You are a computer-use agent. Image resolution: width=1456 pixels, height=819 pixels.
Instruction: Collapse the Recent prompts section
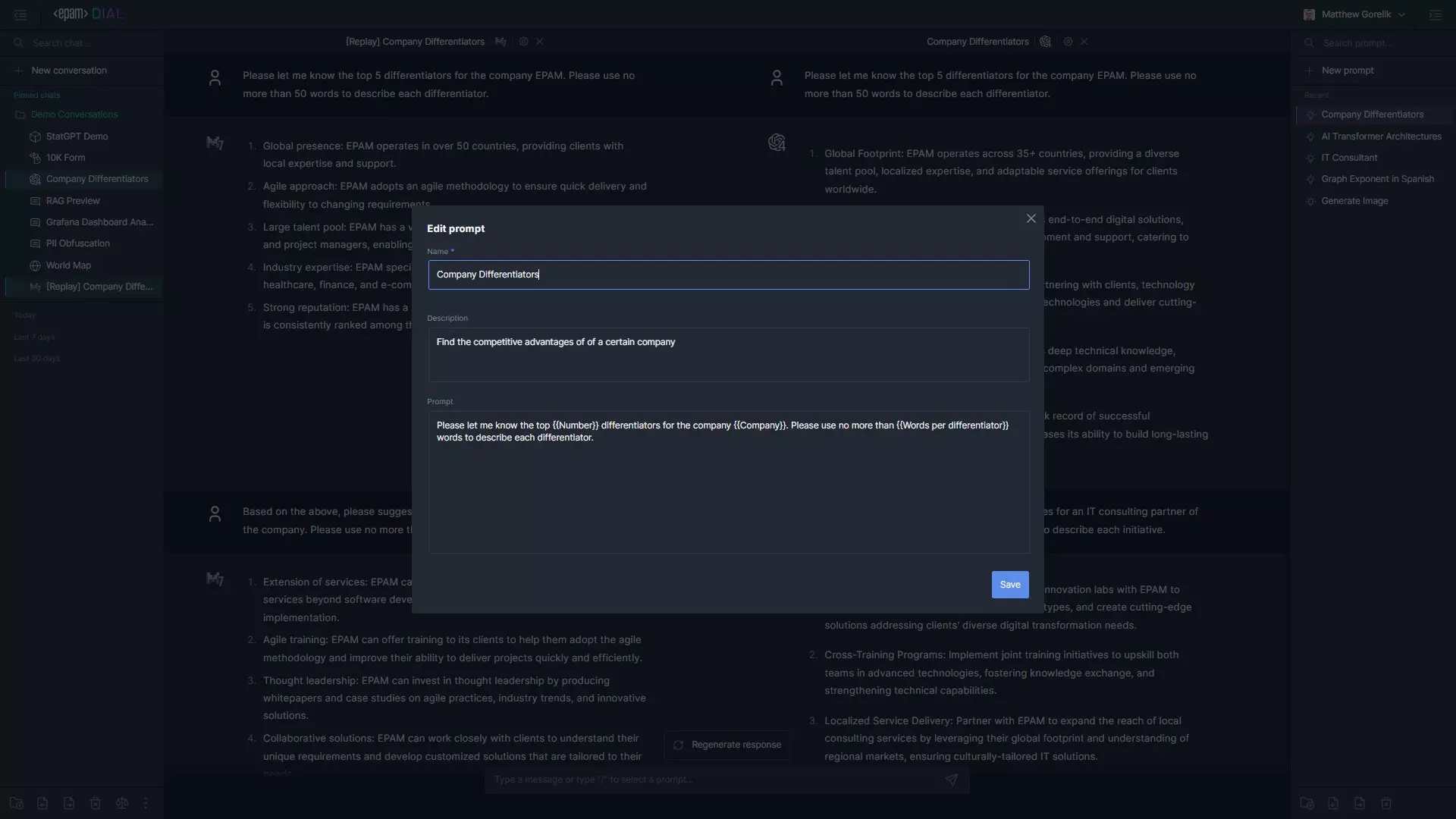(x=1316, y=95)
